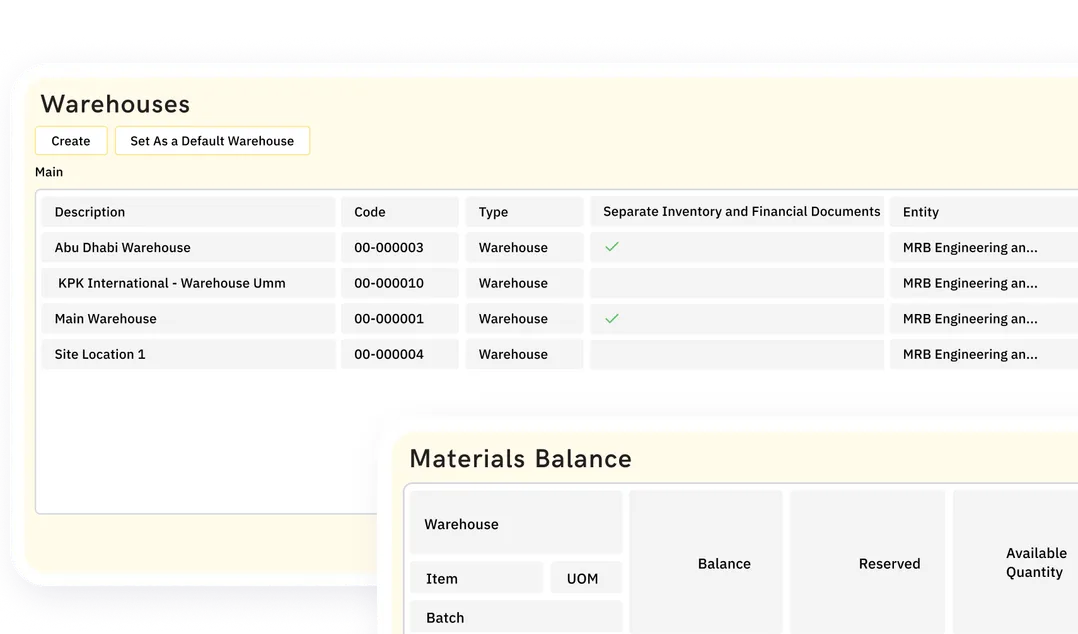Image resolution: width=1078 pixels, height=634 pixels.
Task: Open the Batch filter selector
Action: click(x=516, y=617)
